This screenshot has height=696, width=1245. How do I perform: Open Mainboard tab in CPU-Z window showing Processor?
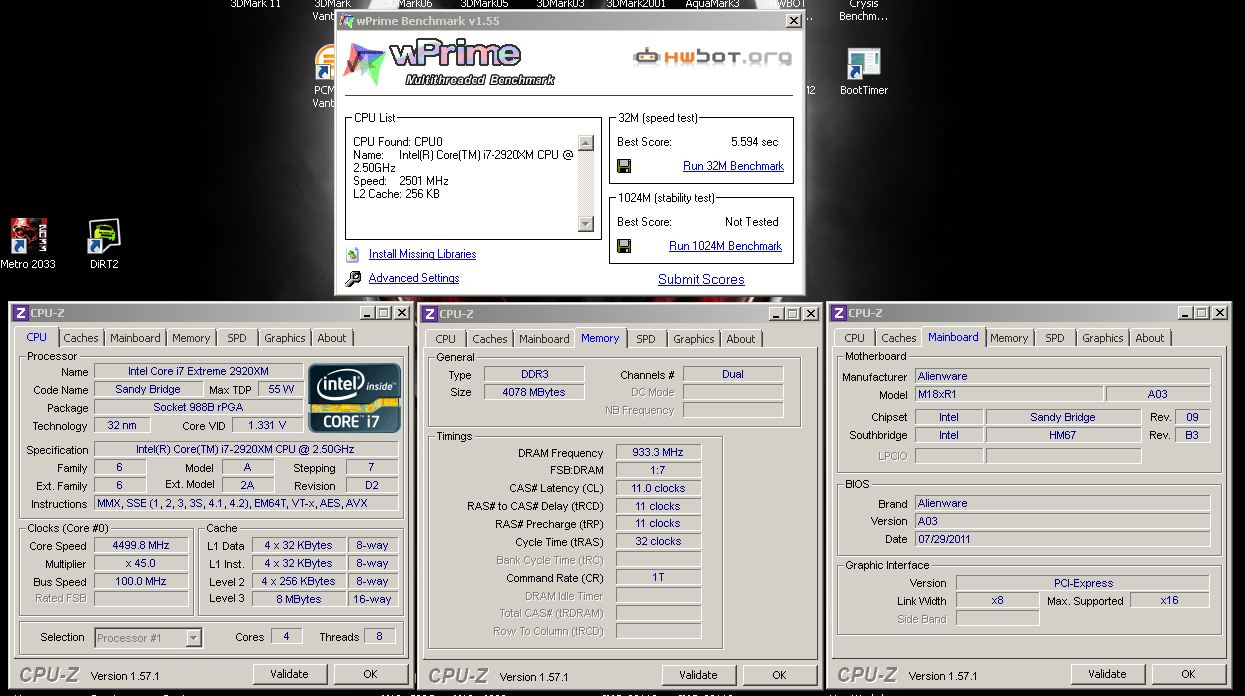click(x=135, y=338)
